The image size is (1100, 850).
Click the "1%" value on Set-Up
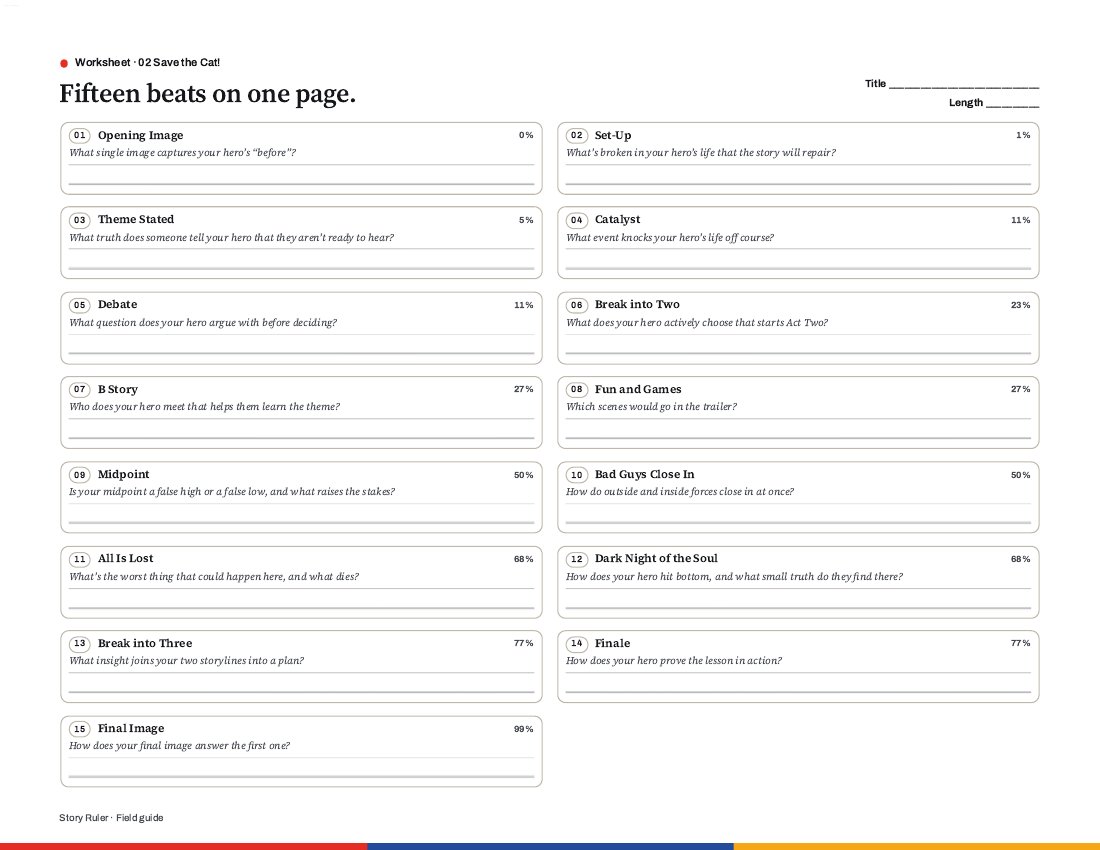pos(1024,135)
